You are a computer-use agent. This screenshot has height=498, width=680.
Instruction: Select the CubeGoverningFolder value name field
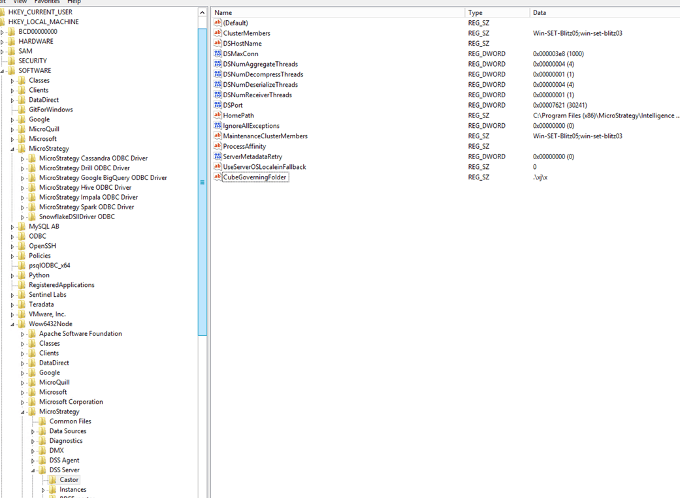point(254,177)
